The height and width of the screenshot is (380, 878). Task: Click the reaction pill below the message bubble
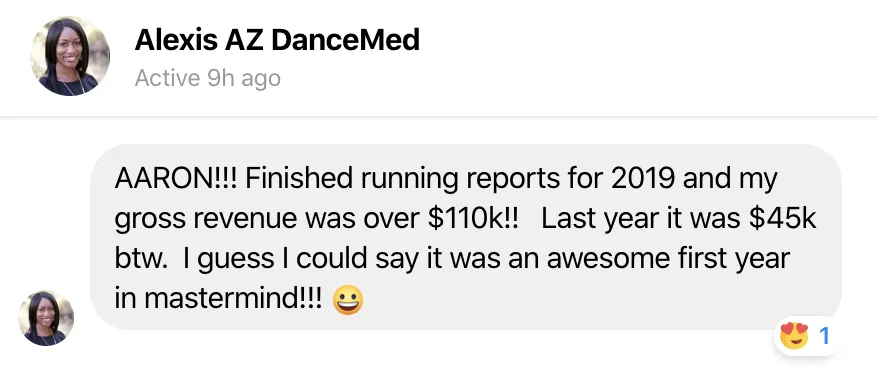pos(806,336)
